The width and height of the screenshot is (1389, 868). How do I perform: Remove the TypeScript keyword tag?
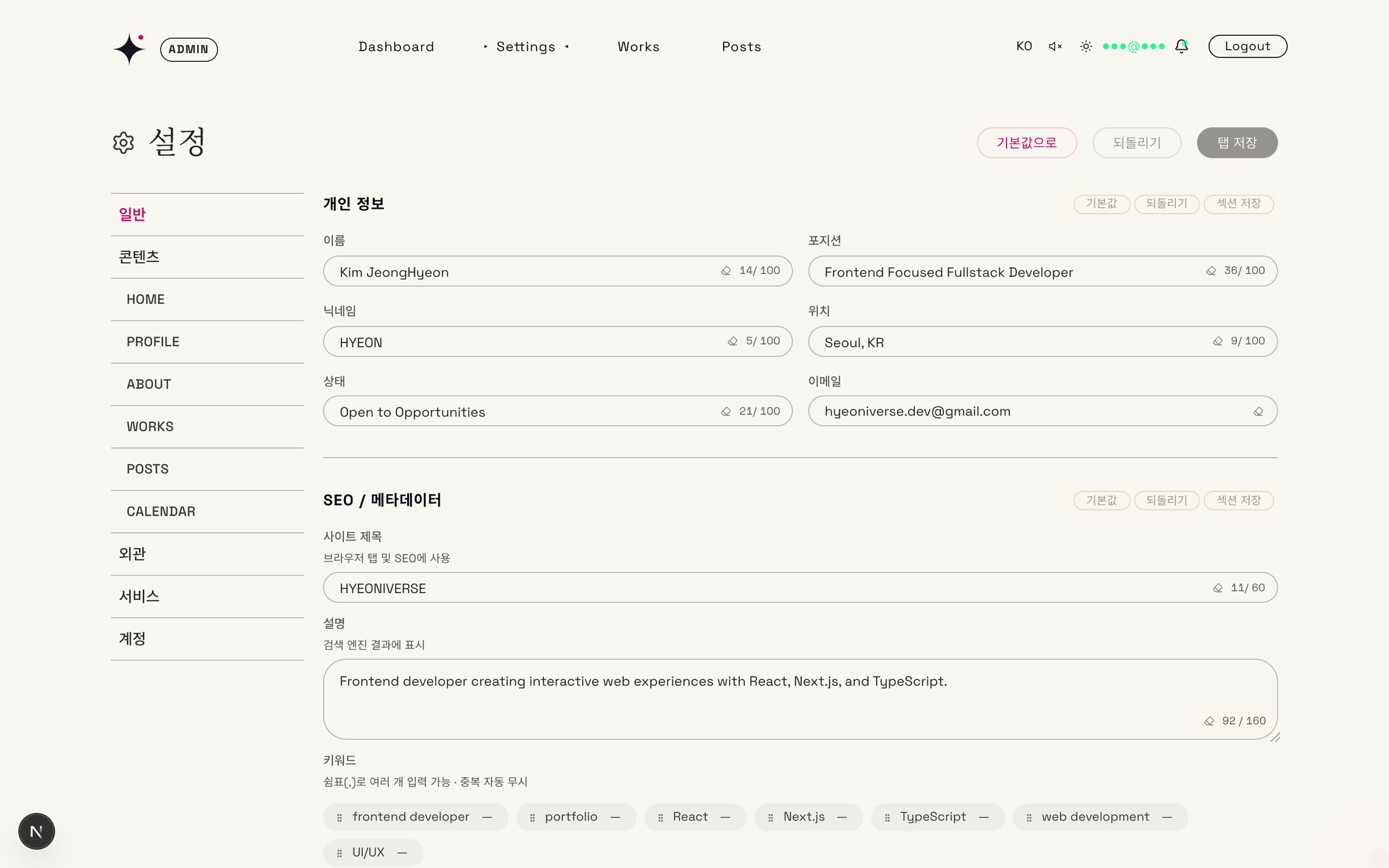984,817
